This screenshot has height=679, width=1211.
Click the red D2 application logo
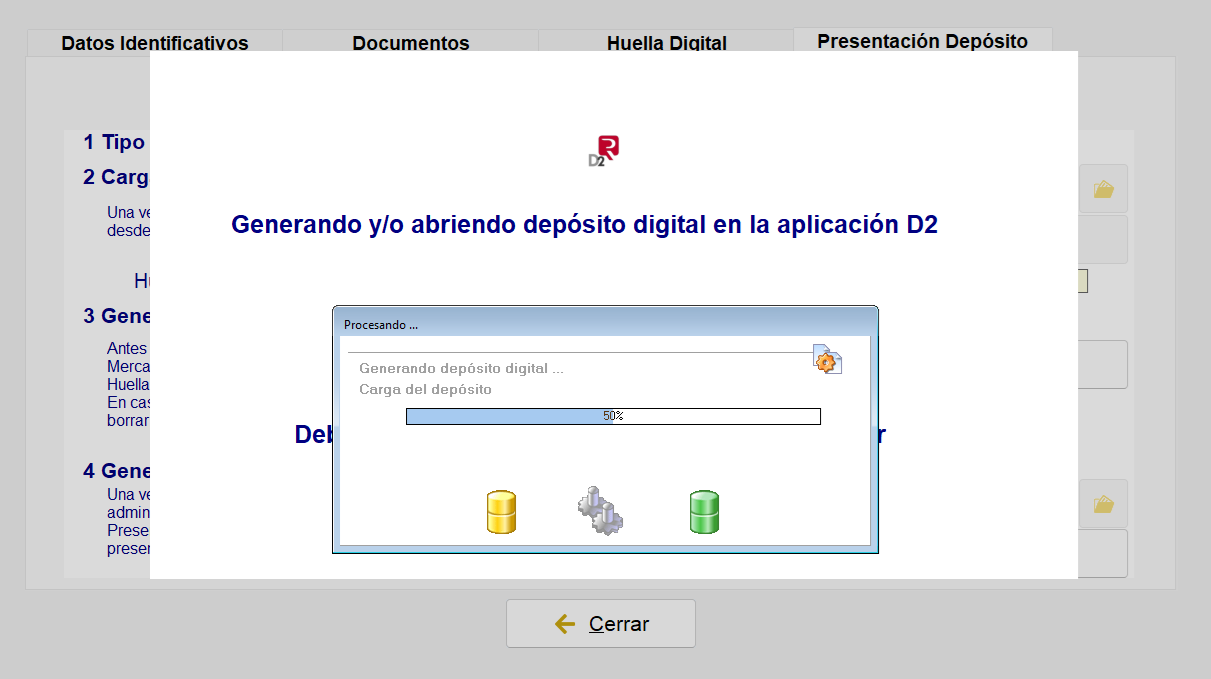[604, 151]
